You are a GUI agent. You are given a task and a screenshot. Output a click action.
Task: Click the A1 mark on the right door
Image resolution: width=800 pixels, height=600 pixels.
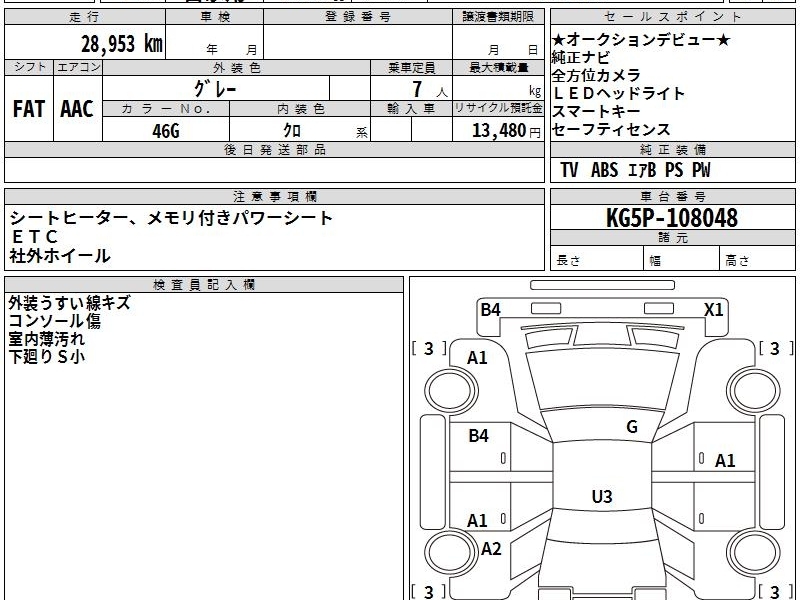(x=725, y=461)
